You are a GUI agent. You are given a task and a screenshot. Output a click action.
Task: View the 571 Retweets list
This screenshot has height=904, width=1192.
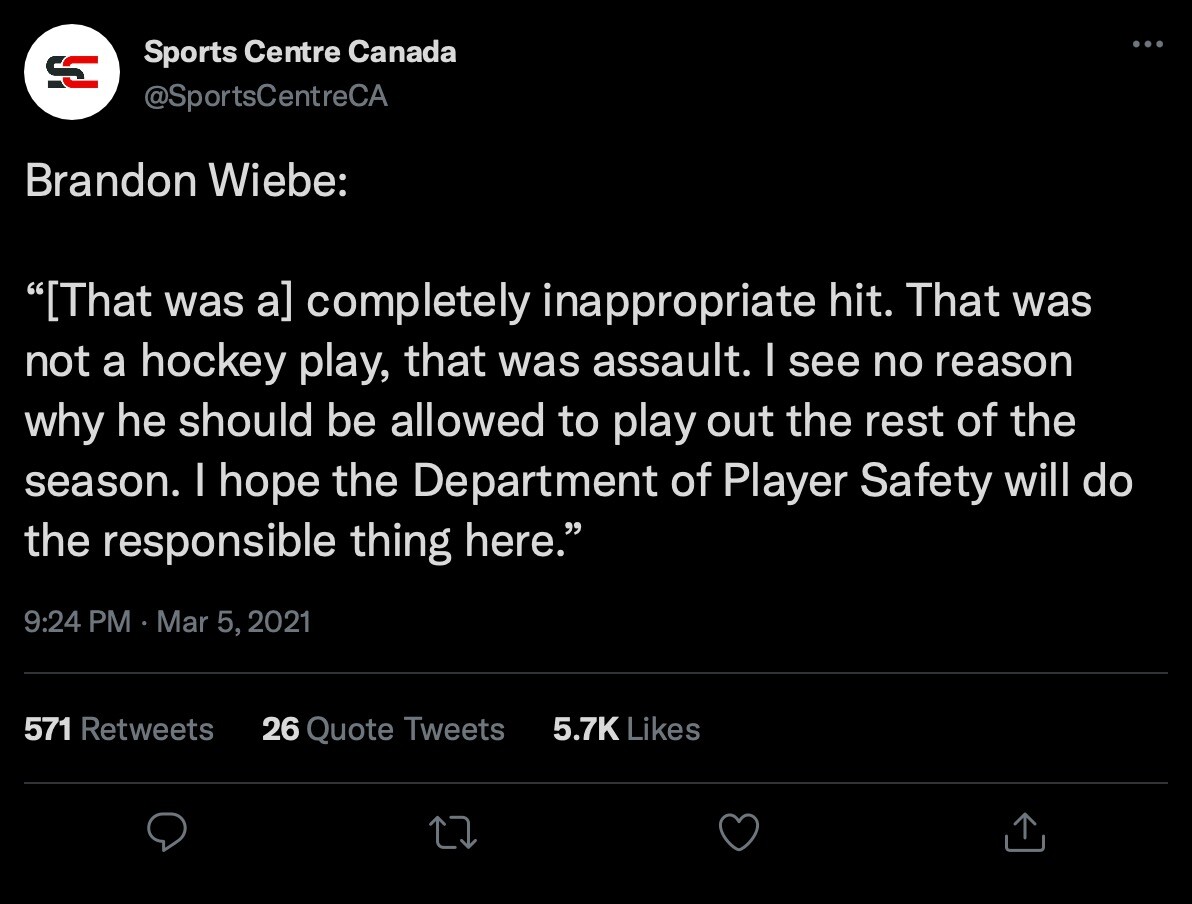click(118, 729)
